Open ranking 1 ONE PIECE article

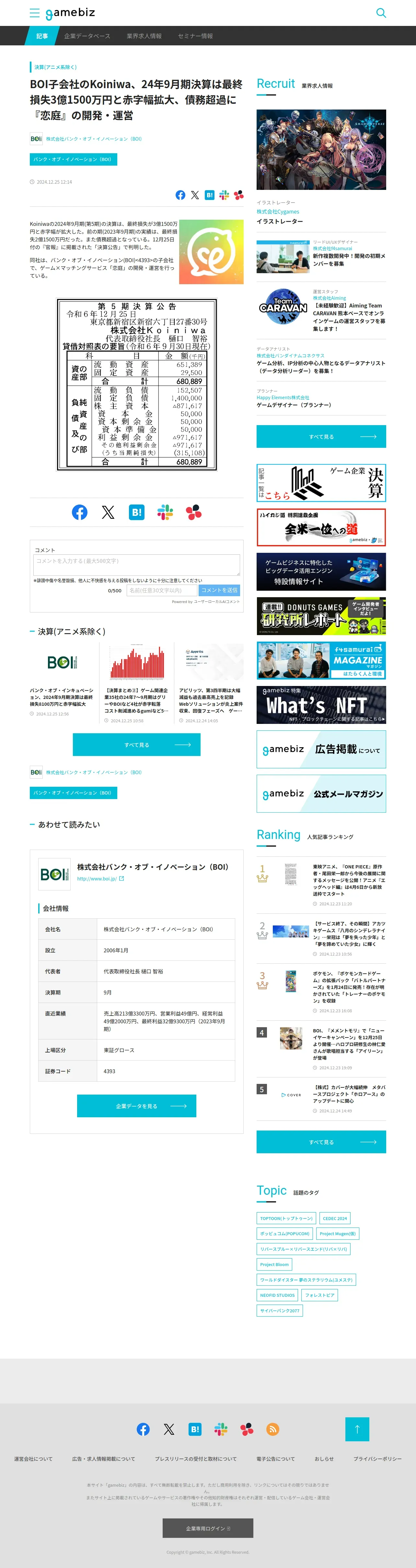pyautogui.click(x=349, y=880)
